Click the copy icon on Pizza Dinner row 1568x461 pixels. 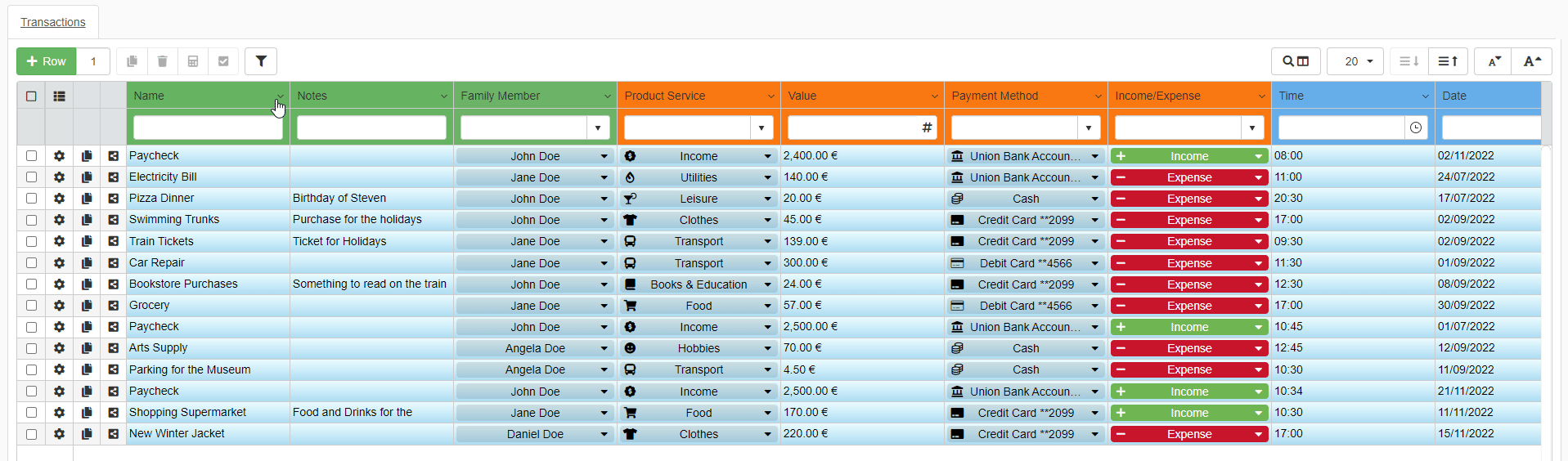click(87, 199)
